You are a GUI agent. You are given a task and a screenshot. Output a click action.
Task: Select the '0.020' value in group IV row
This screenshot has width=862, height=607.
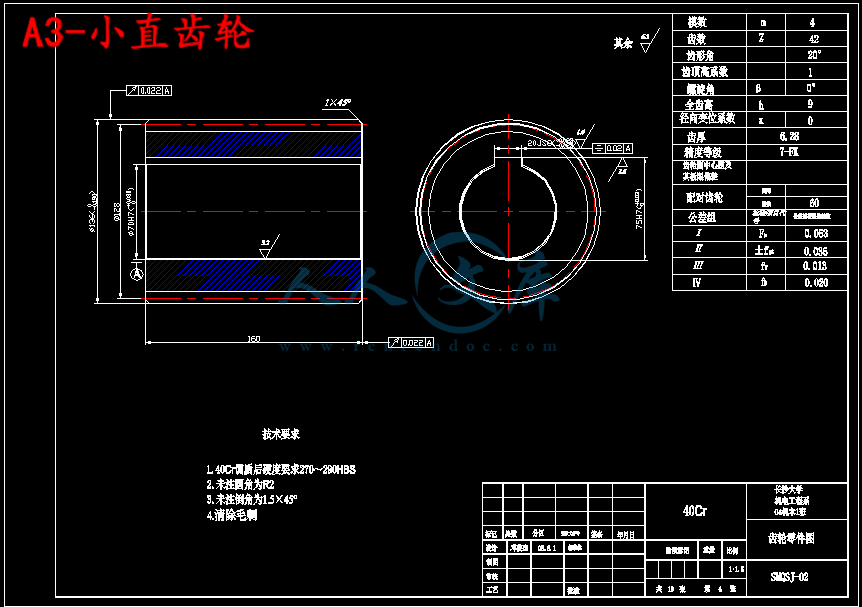click(816, 283)
